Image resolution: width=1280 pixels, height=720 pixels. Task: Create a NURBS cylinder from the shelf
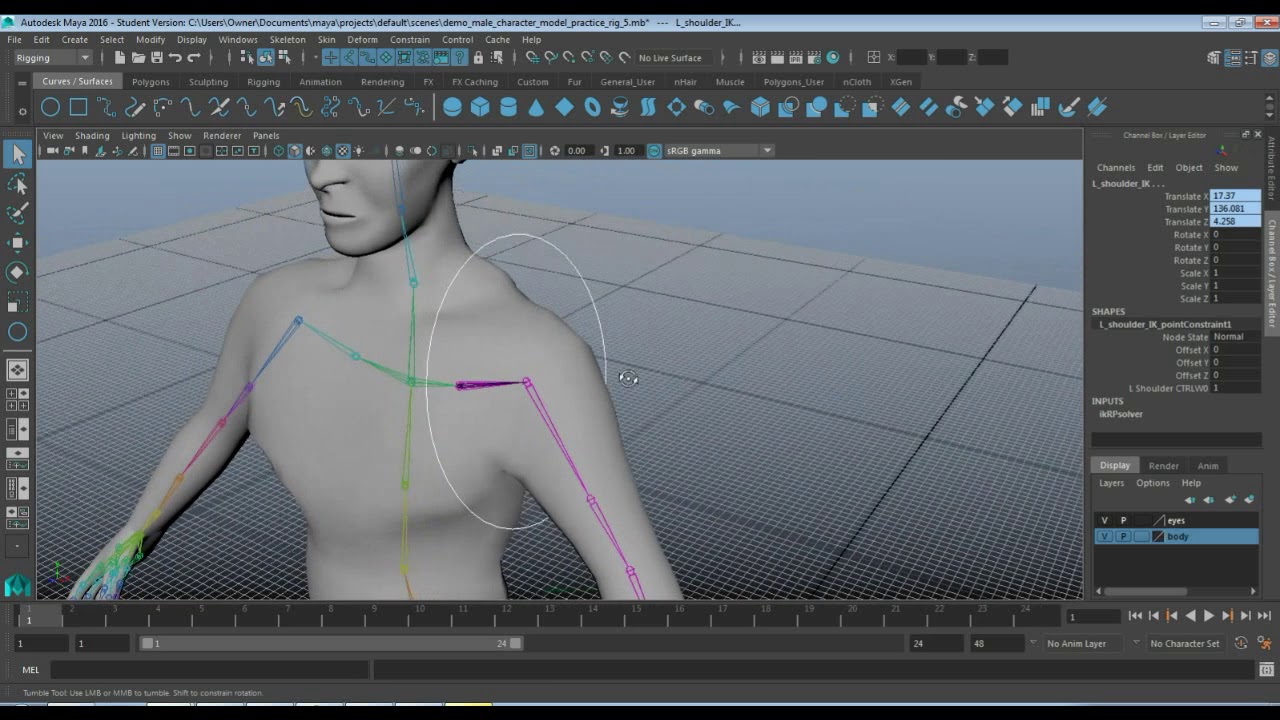coord(508,107)
